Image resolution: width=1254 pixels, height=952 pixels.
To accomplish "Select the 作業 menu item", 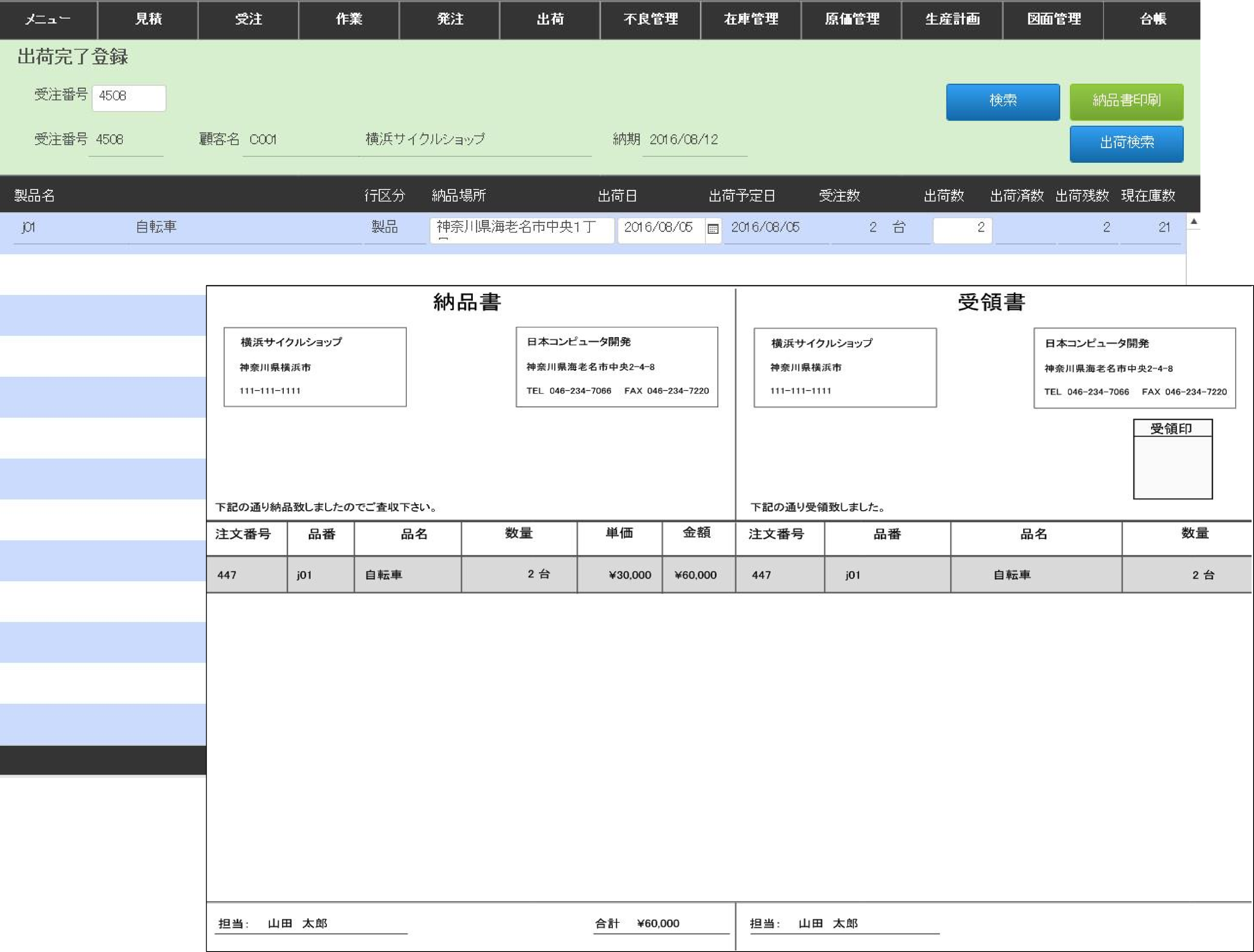I will [x=349, y=20].
